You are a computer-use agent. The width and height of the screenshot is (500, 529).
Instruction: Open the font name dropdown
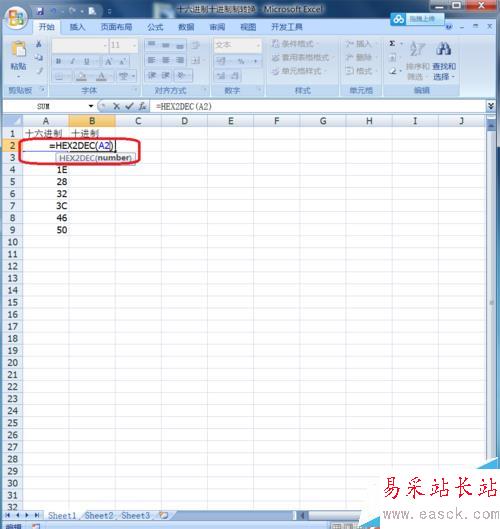[105, 45]
